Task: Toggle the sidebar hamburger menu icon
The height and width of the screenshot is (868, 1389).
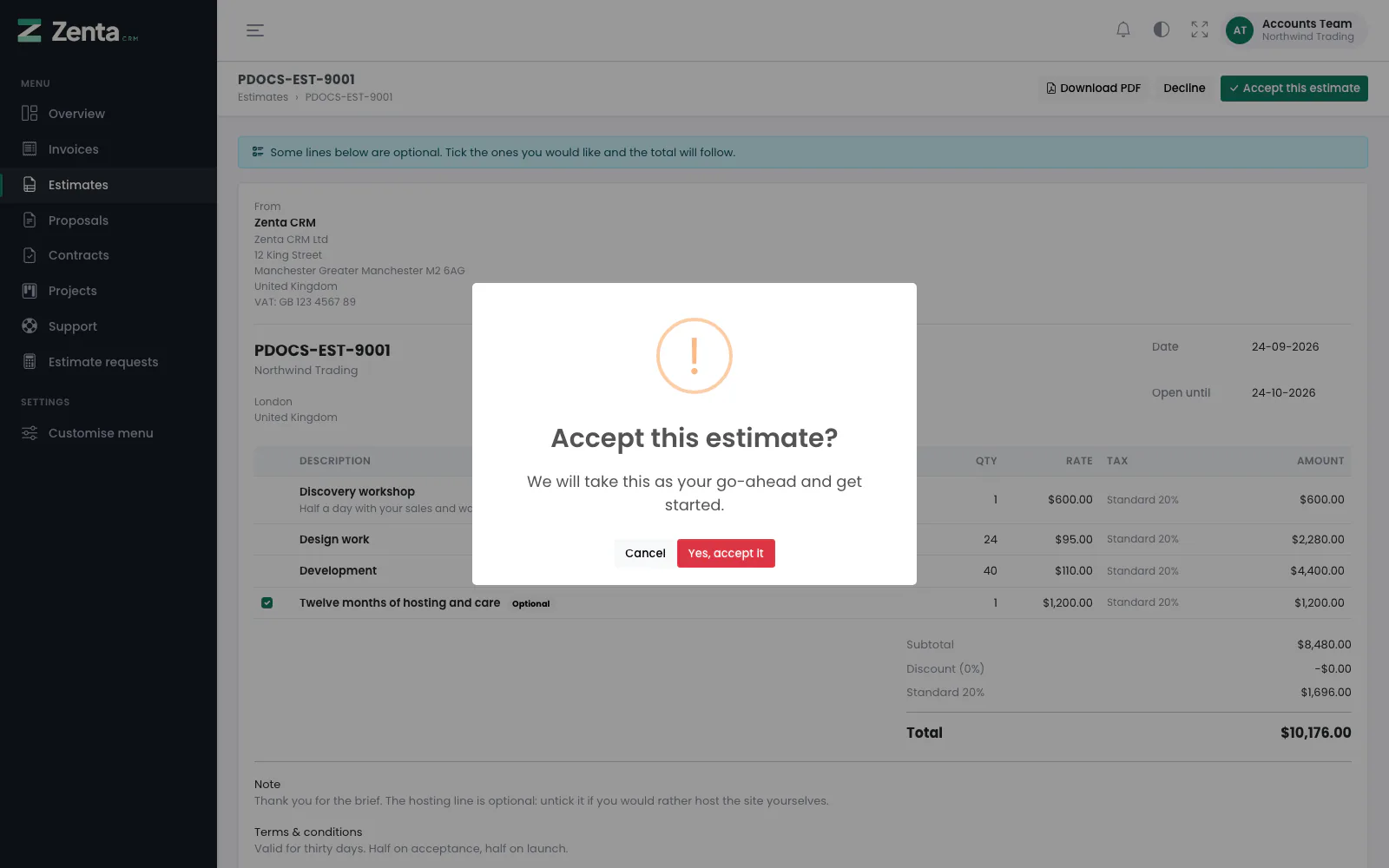Action: [x=254, y=30]
